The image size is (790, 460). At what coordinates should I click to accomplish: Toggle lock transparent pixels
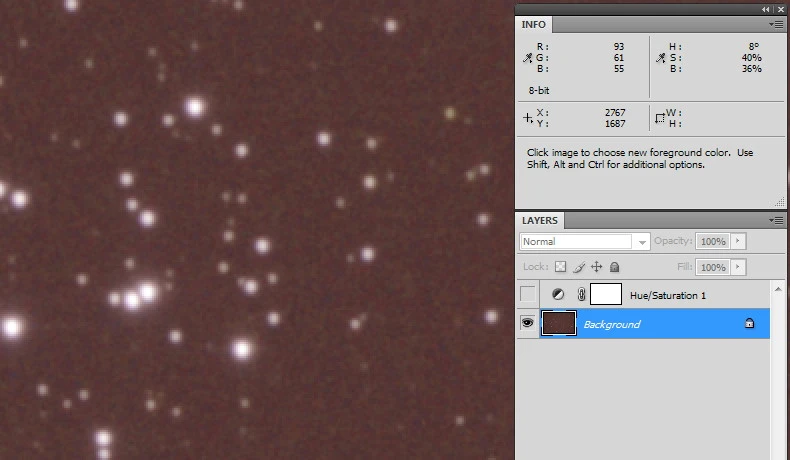(x=560, y=267)
